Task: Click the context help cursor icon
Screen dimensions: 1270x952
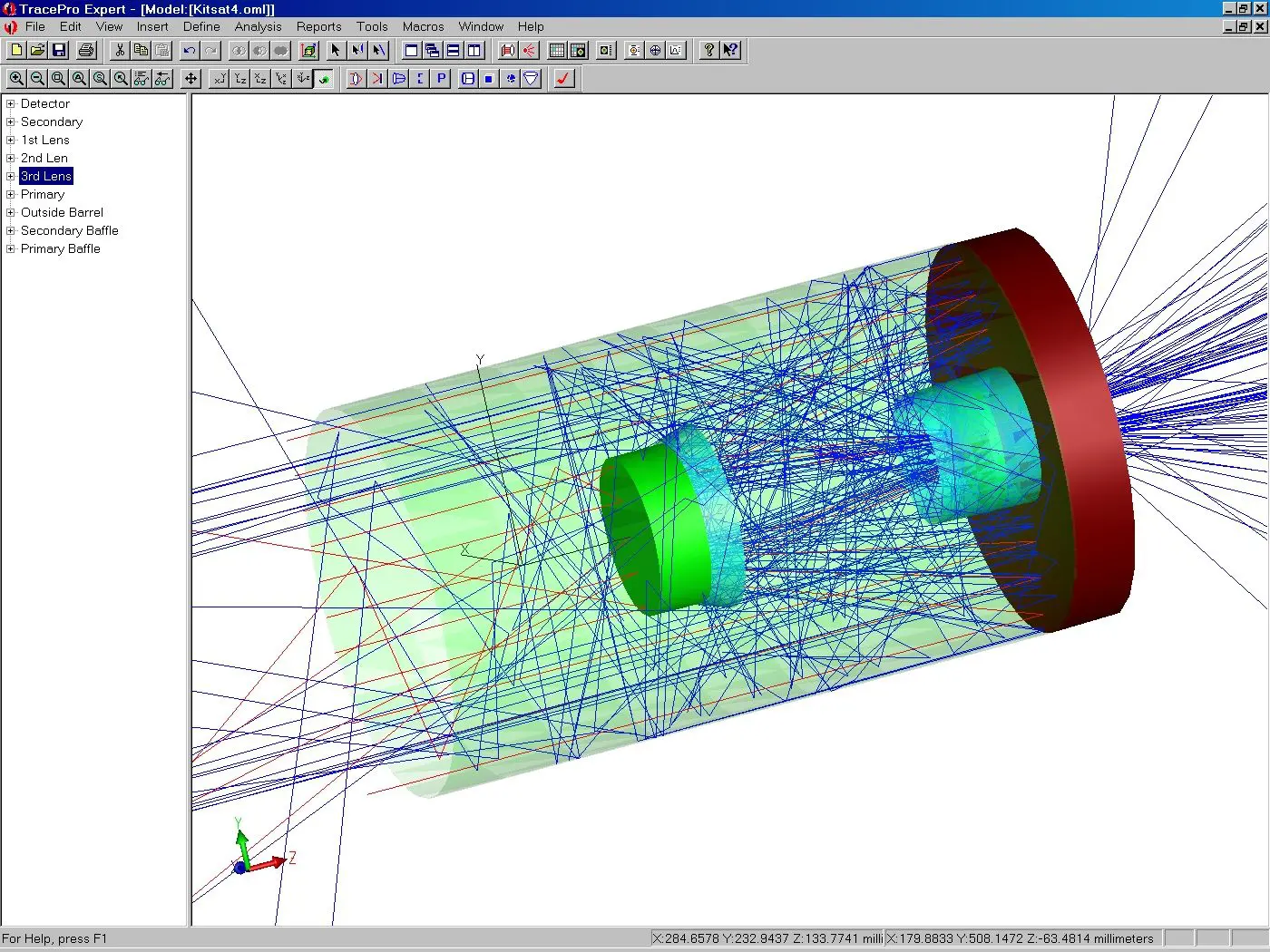Action: [730, 51]
